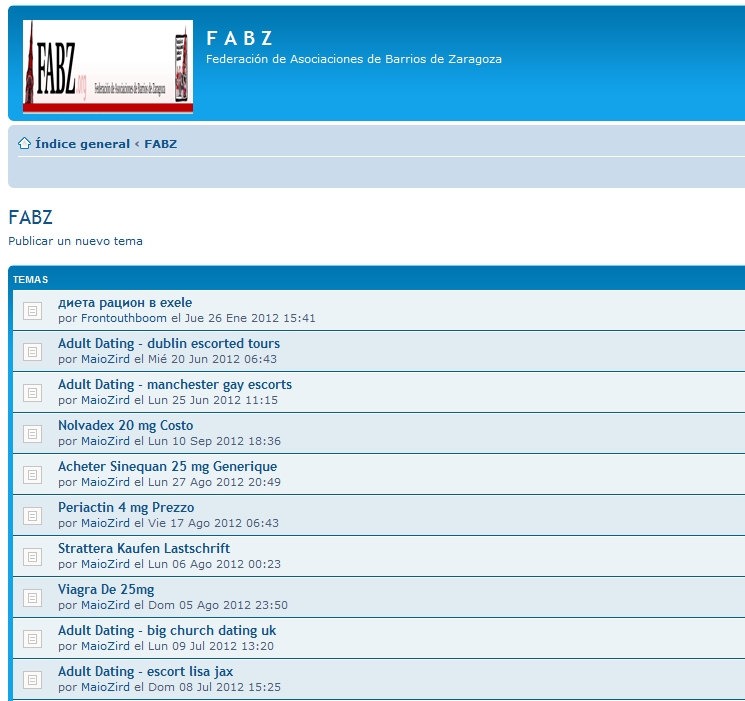745x701 pixels.
Task: Click date 'Mié 20 Jun 2012 06:43'
Action: coord(212,359)
